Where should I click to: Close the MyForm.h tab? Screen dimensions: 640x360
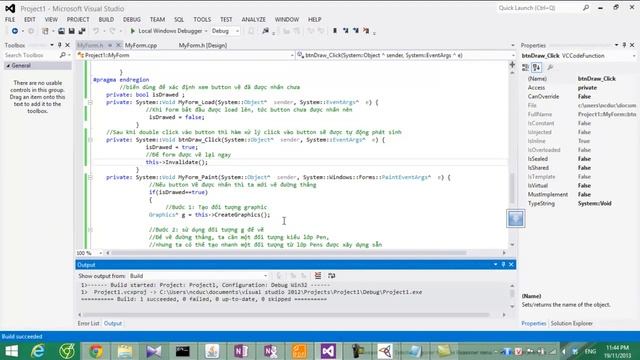point(118,45)
